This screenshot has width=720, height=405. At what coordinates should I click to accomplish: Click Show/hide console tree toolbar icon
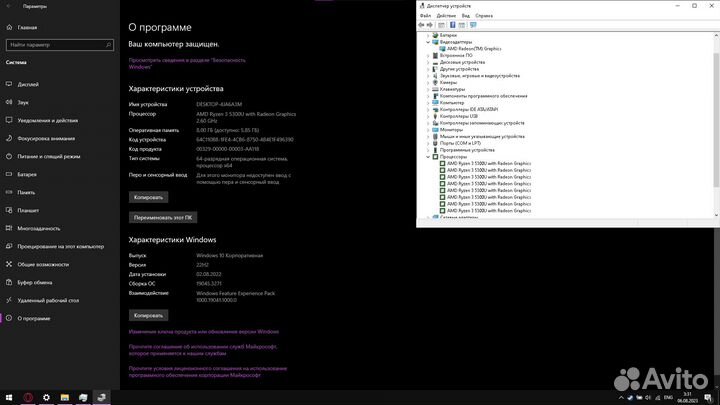tap(441, 25)
